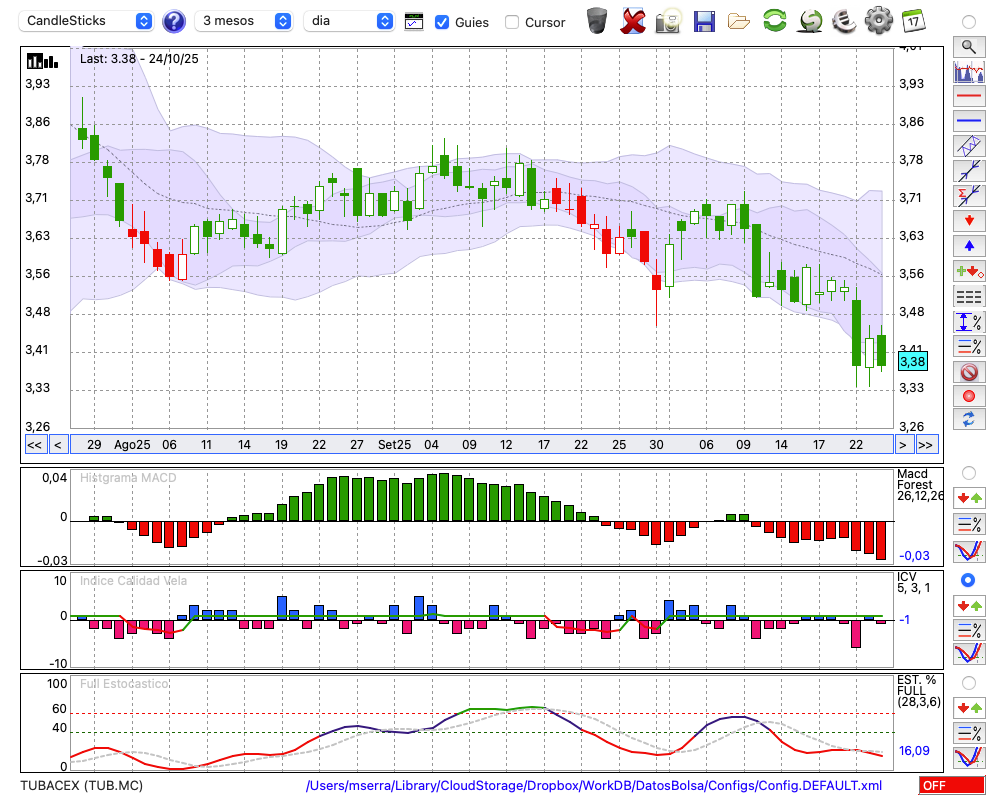
Task: Click the red prohibition sign icon
Action: pos(969,371)
